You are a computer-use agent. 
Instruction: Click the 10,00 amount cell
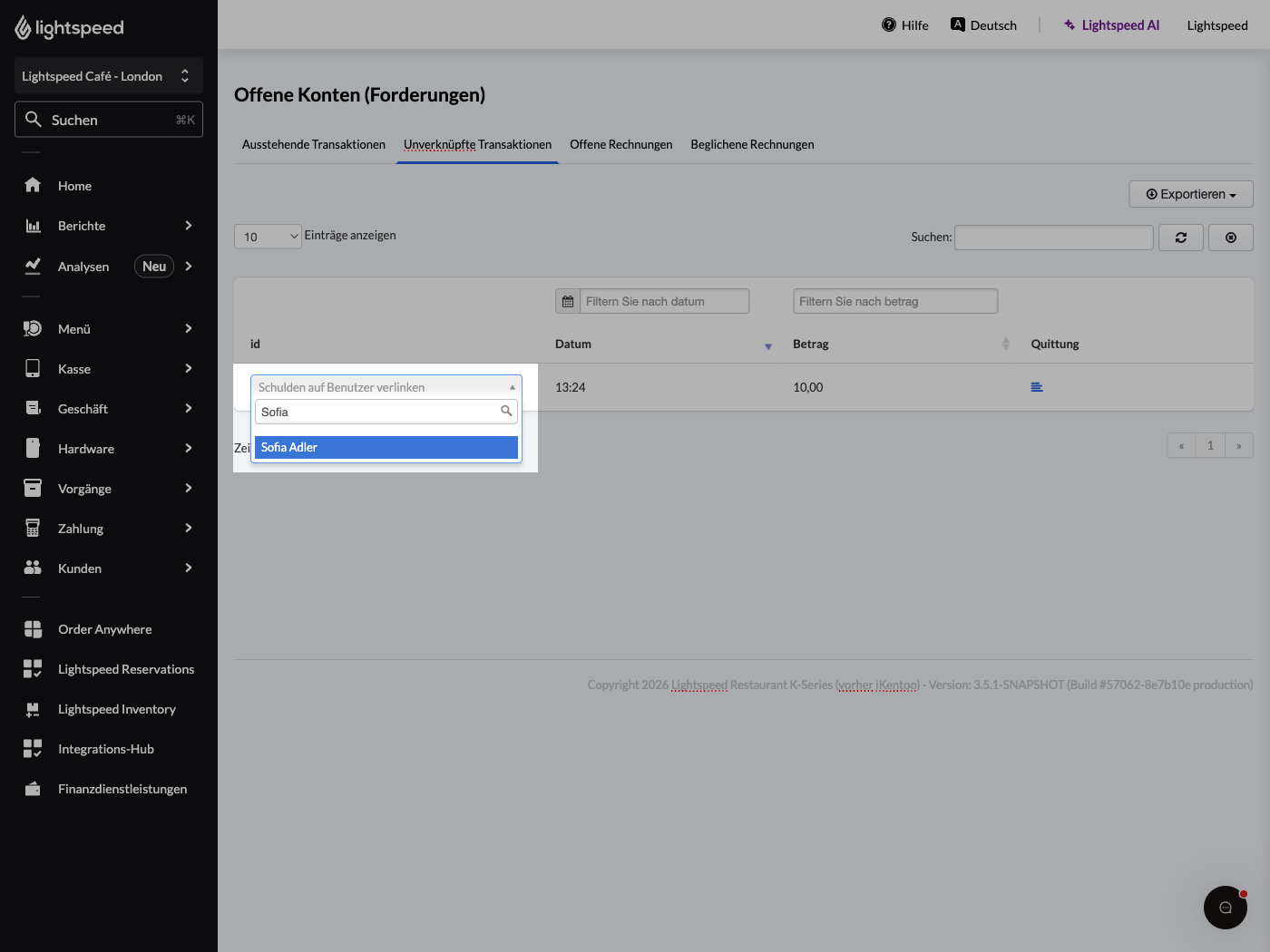coord(808,387)
